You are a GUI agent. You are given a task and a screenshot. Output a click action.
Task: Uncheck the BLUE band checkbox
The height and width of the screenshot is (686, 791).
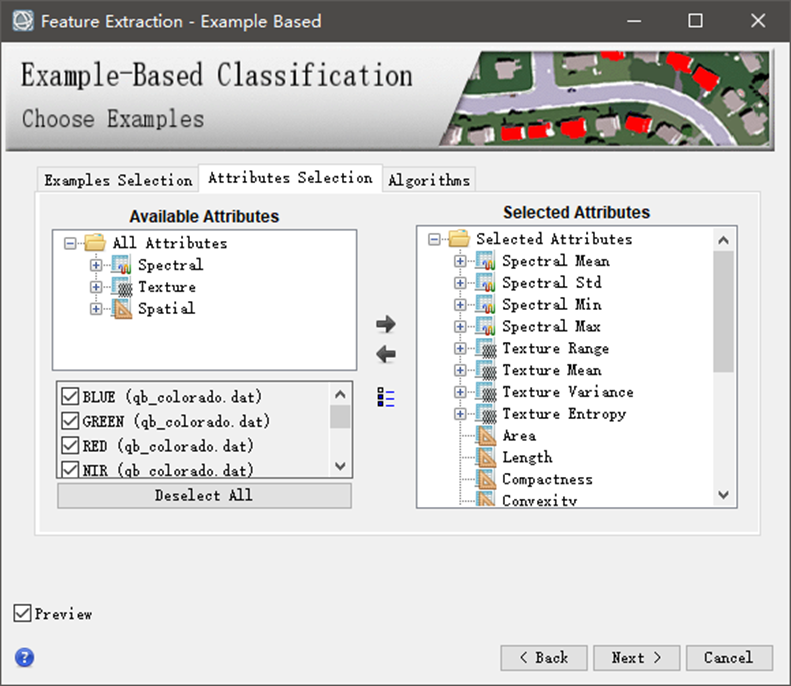coord(70,396)
